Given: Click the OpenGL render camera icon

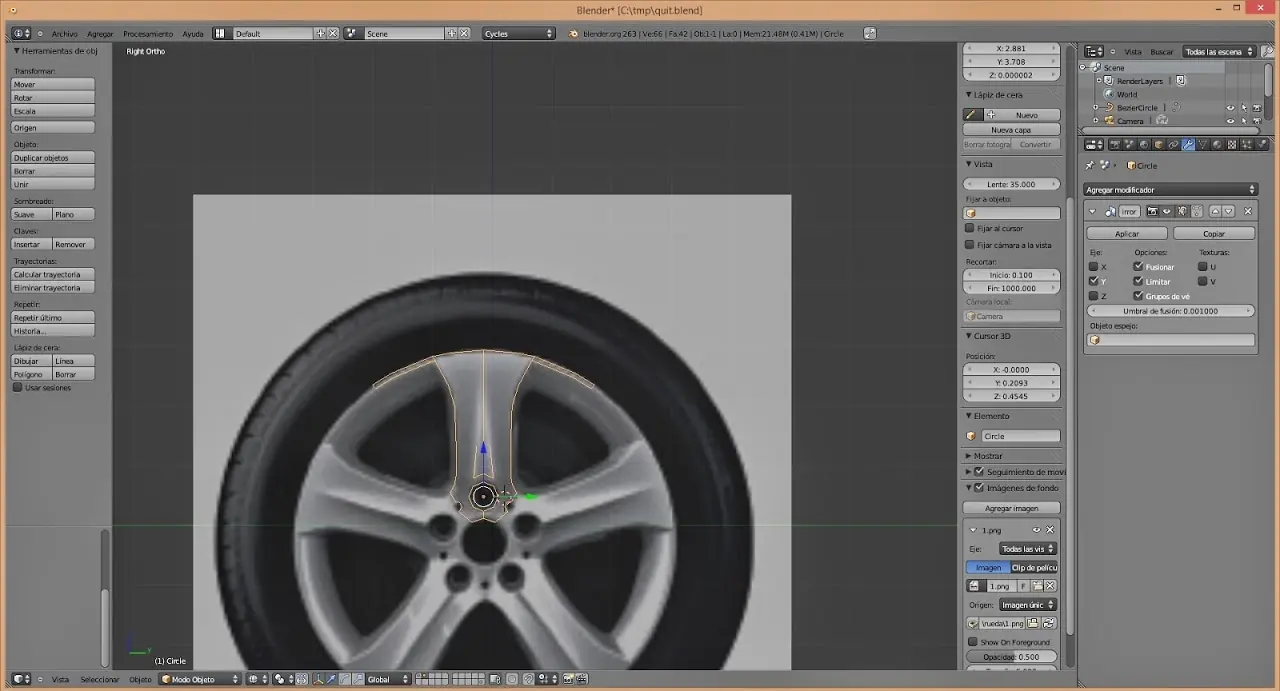Looking at the screenshot, I should pyautogui.click(x=567, y=679).
